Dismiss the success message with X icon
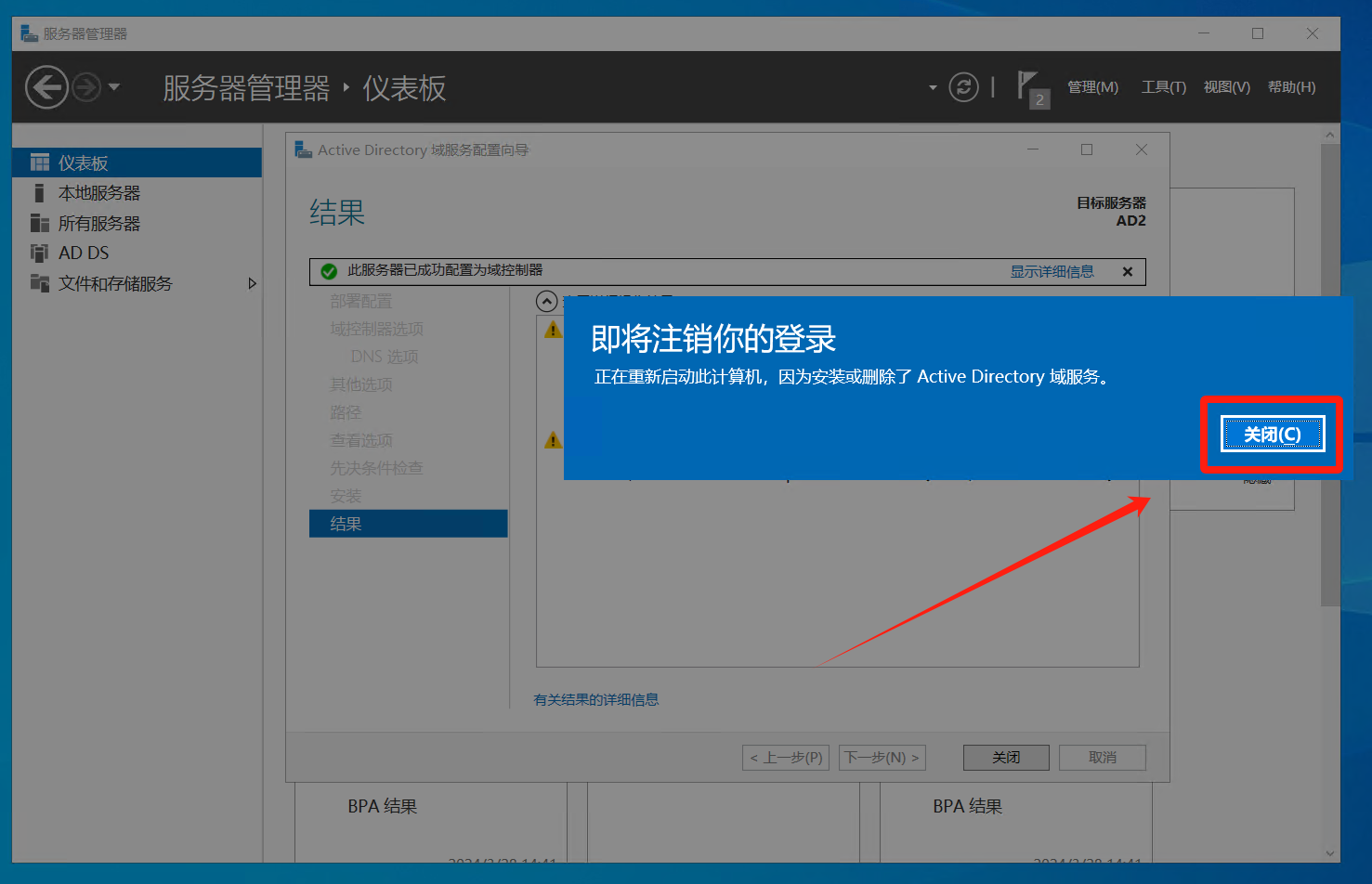 tap(1128, 272)
